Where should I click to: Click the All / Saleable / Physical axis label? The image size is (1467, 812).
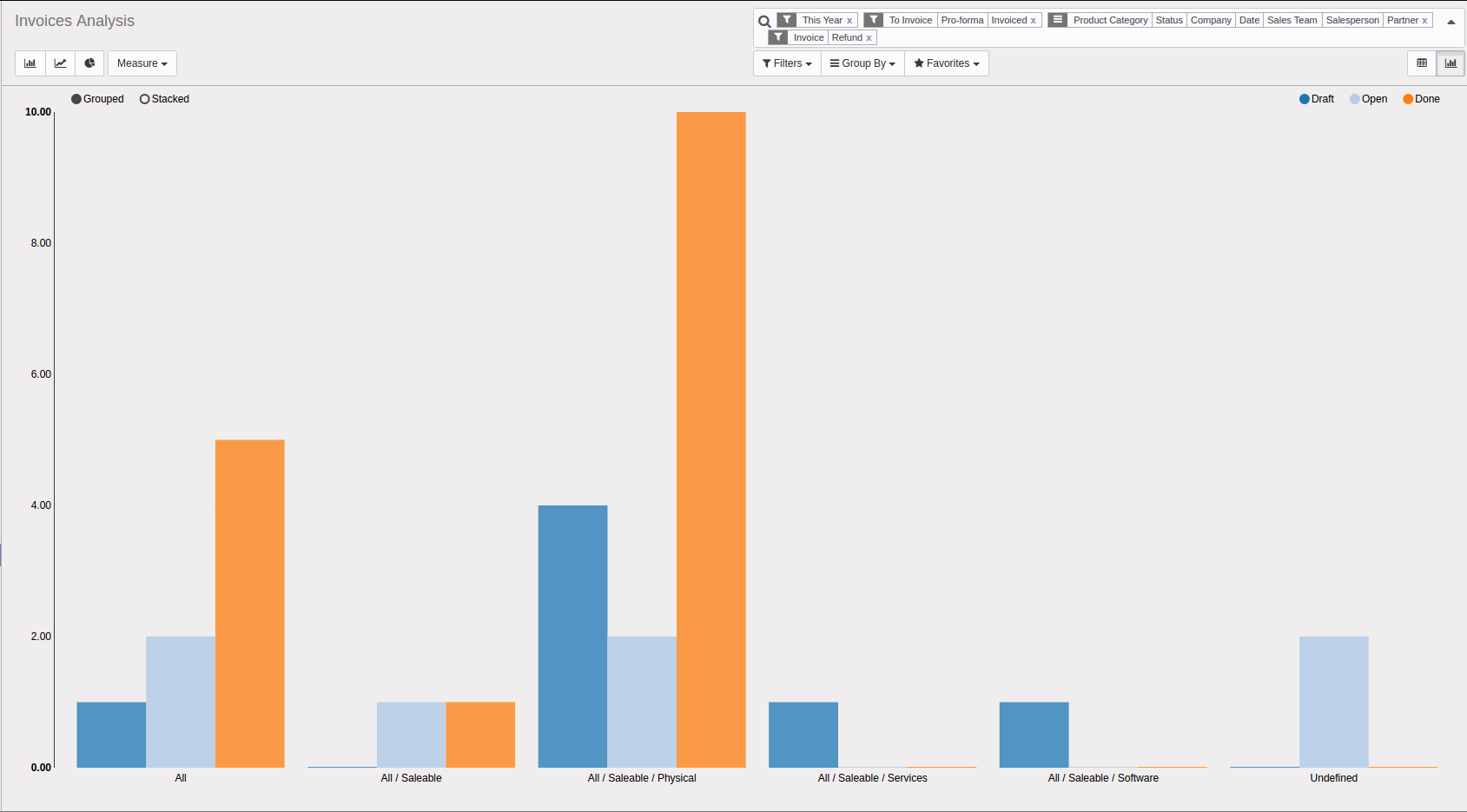point(642,778)
